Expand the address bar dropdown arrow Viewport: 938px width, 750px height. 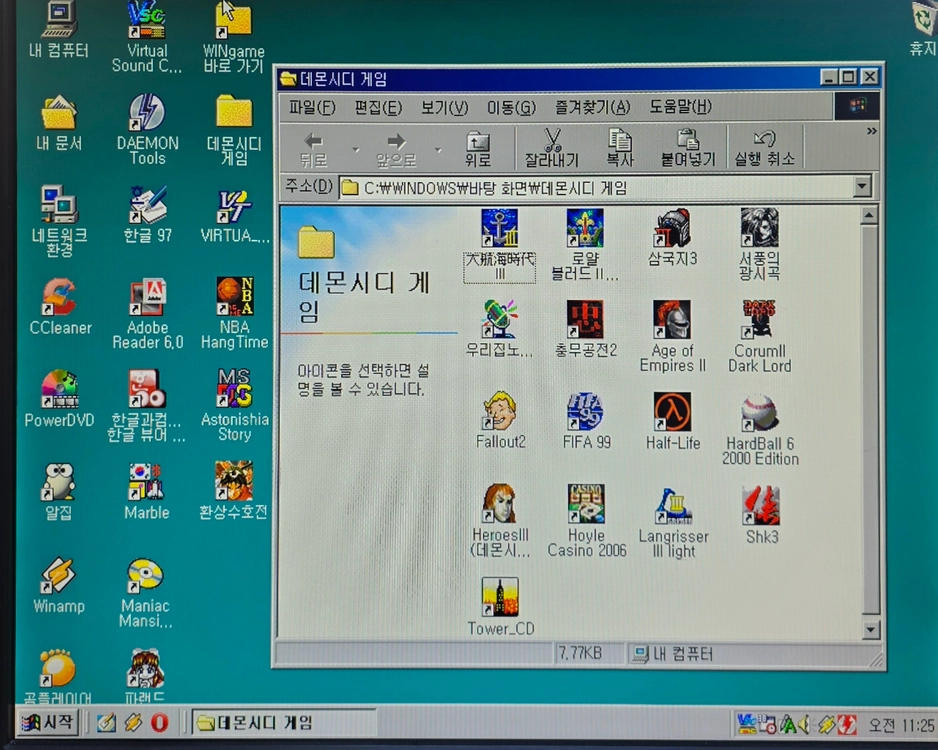(x=862, y=186)
